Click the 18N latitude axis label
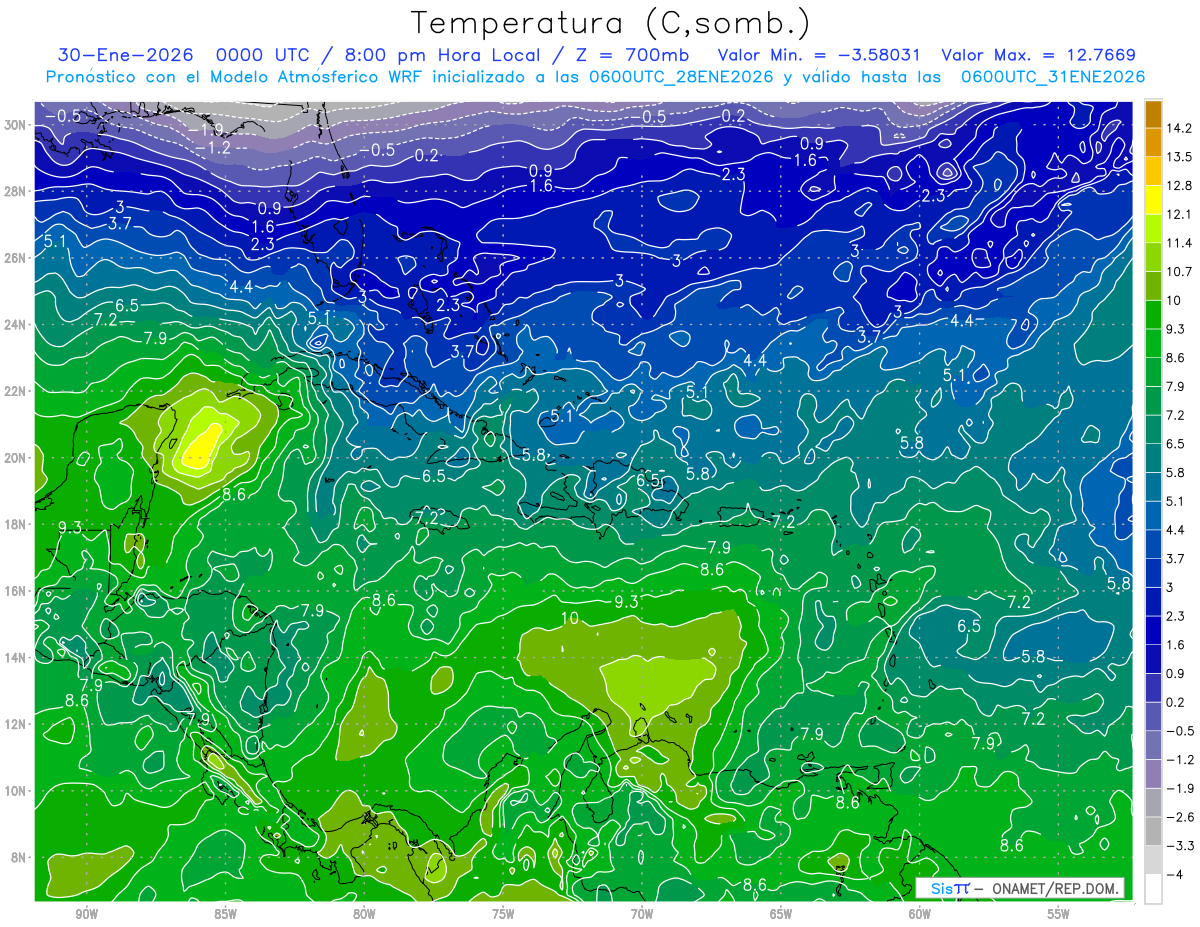The image size is (1200, 927). pos(16,524)
